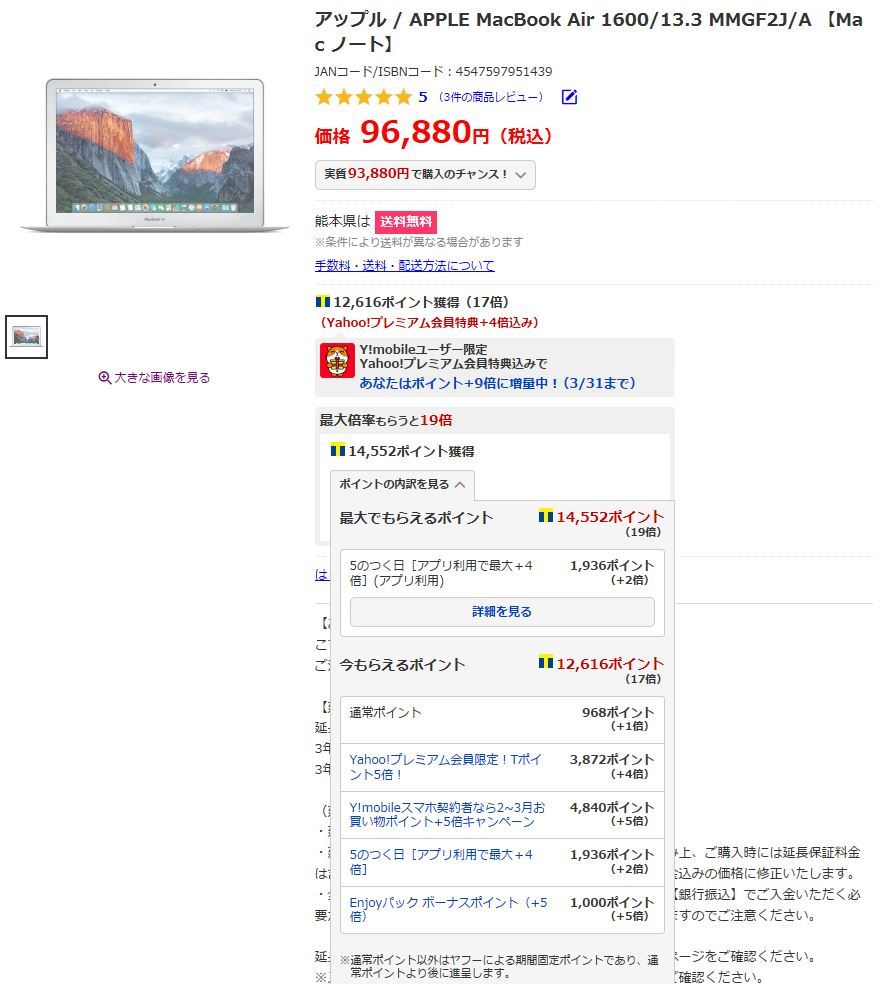This screenshot has height=984, width=881.
Task: Click 1,000ポイント value
Action: pos(612,902)
